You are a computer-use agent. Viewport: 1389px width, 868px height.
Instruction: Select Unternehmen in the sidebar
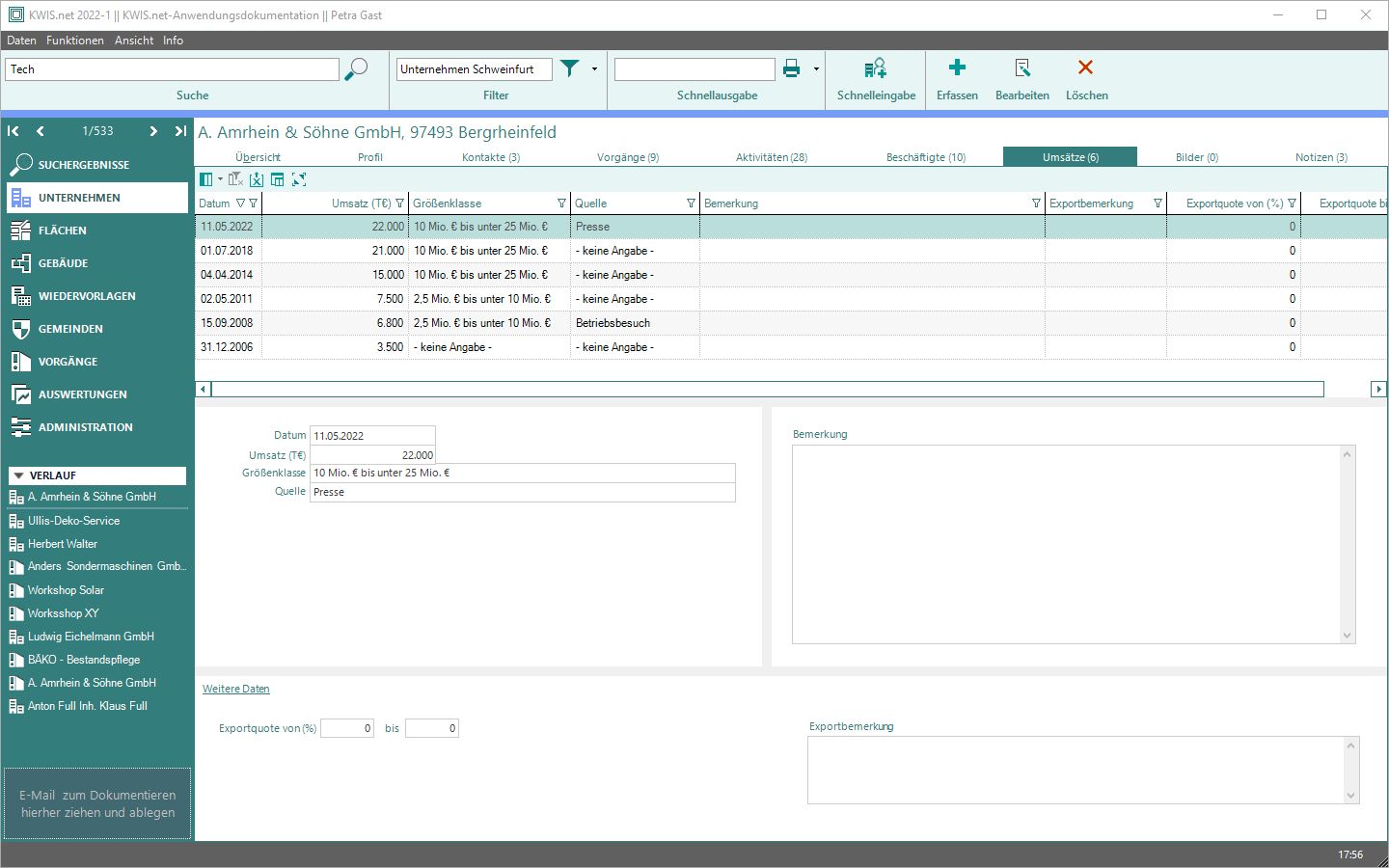point(97,198)
